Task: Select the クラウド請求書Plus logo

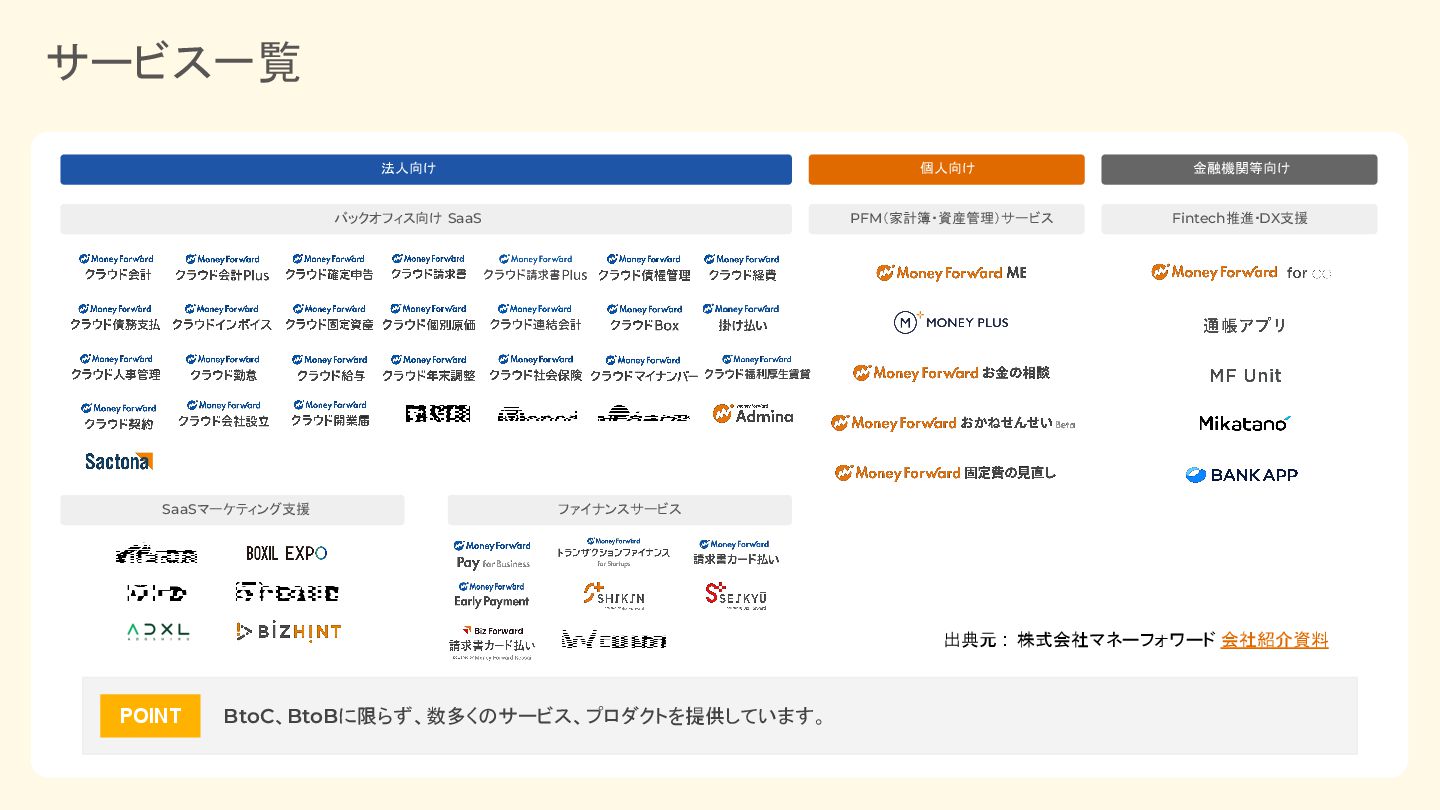Action: pos(535,267)
